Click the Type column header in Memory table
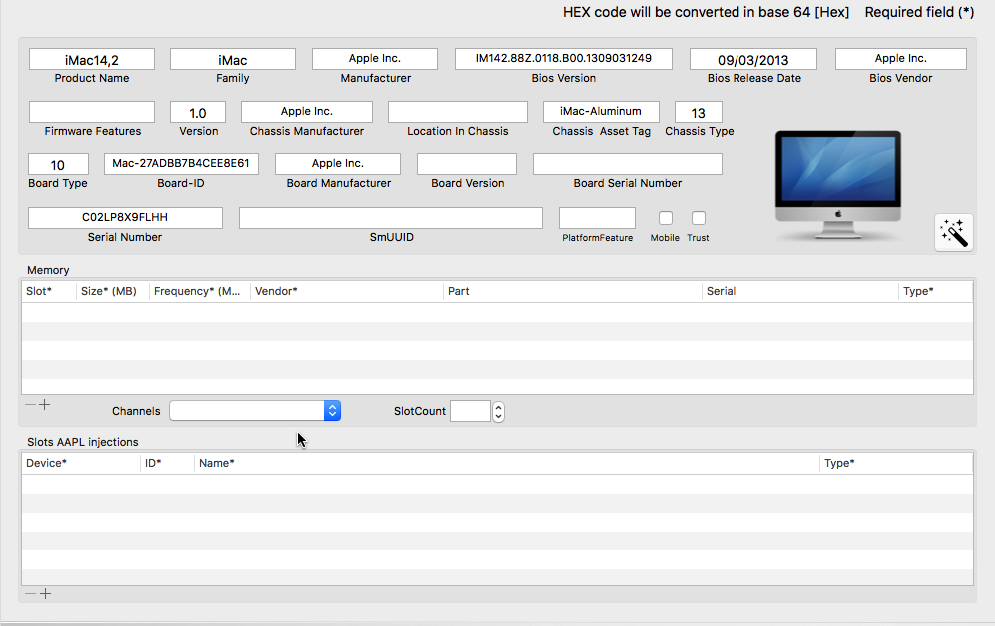This screenshot has height=626, width=995. 934,291
